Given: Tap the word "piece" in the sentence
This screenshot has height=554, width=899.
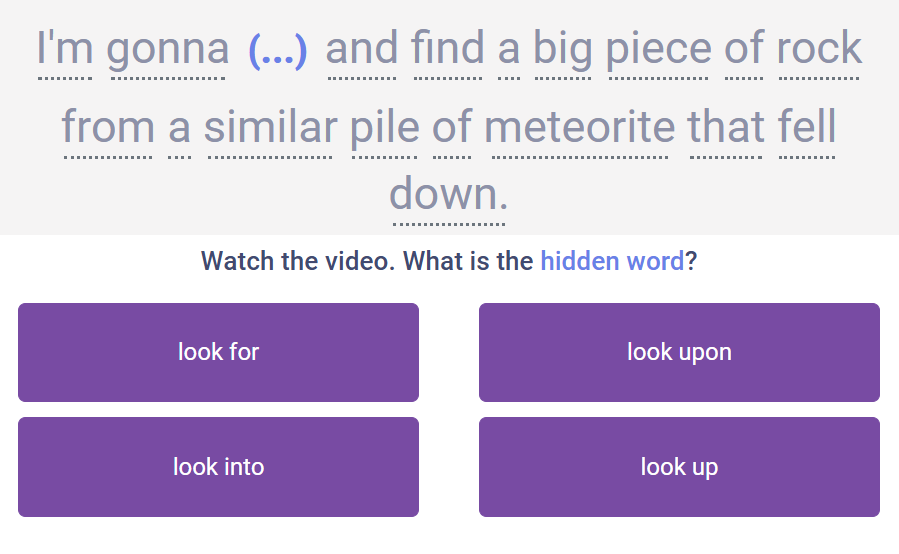Looking at the screenshot, I should pyautogui.click(x=657, y=49).
